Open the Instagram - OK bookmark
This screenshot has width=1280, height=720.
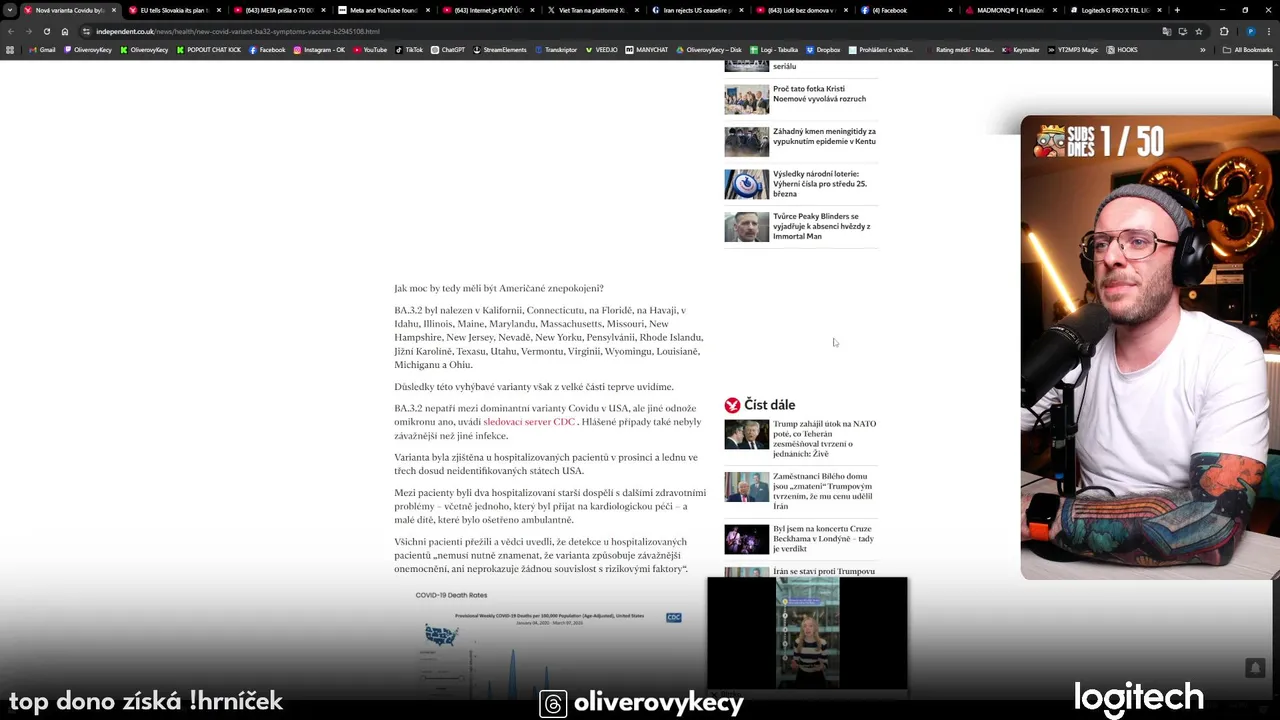(319, 49)
